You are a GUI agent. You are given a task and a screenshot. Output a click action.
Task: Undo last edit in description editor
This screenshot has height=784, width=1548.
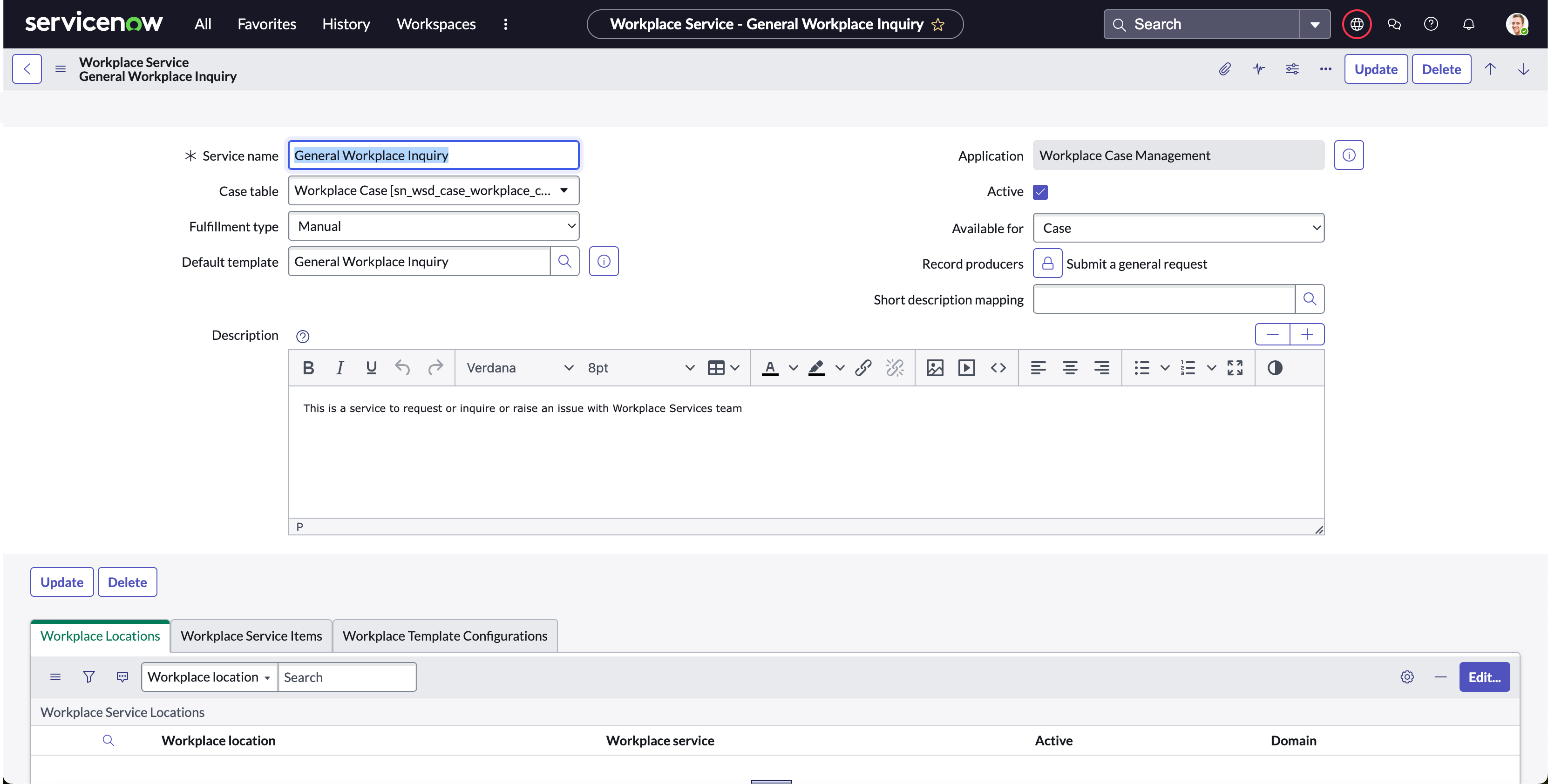click(403, 368)
